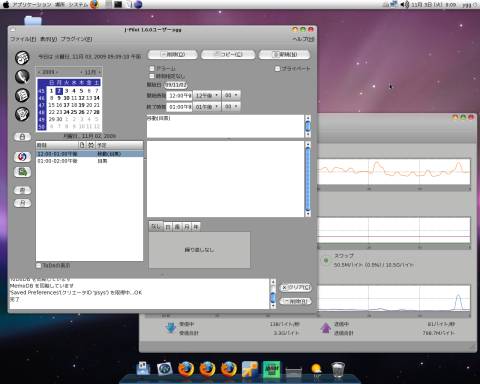Open the weather sun icon in dock
Viewport: 480px width, 384px height.
(316, 369)
